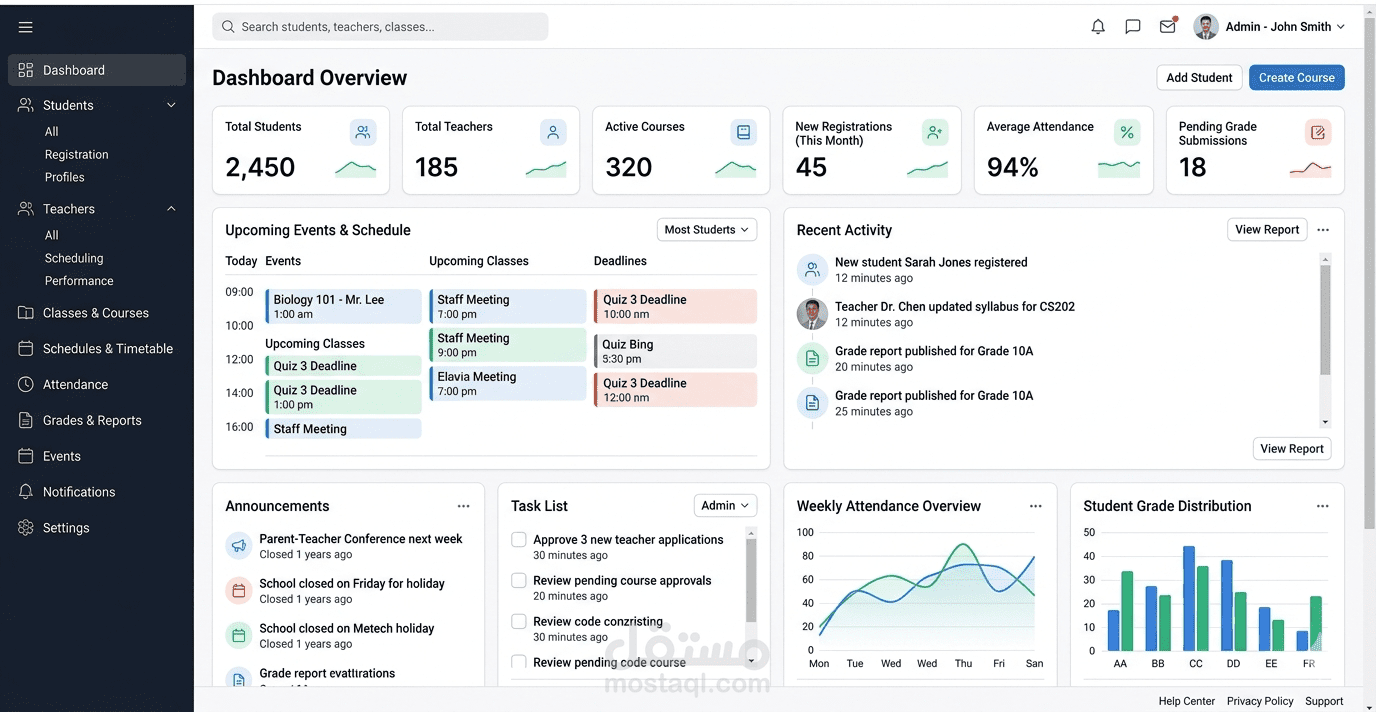1376x712 pixels.
Task: Click the Total Teachers card icon
Action: 553,132
